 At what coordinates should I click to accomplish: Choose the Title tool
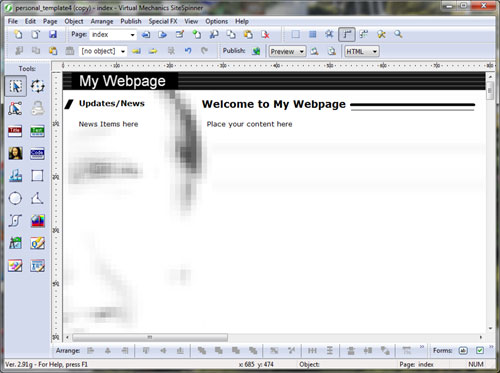(x=15, y=131)
